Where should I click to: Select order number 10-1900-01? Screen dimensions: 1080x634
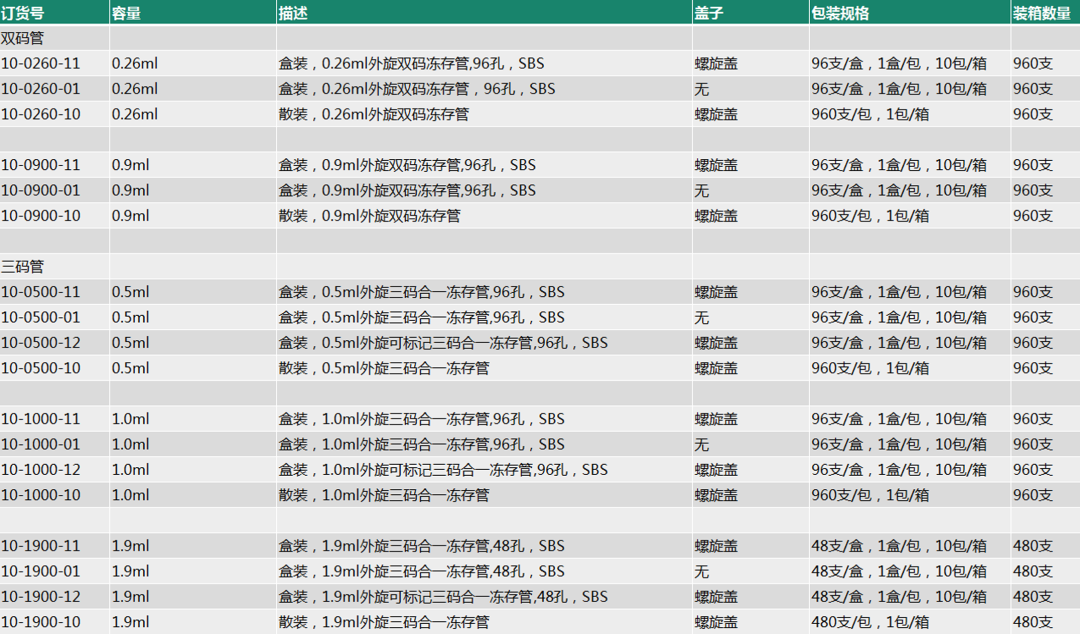[x=41, y=571]
